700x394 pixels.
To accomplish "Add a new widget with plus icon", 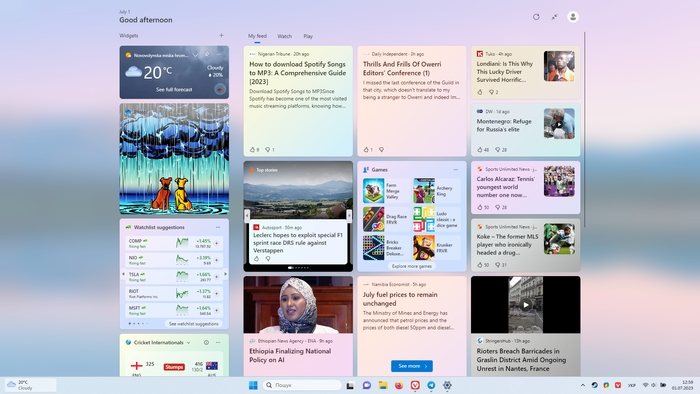I will (221, 35).
